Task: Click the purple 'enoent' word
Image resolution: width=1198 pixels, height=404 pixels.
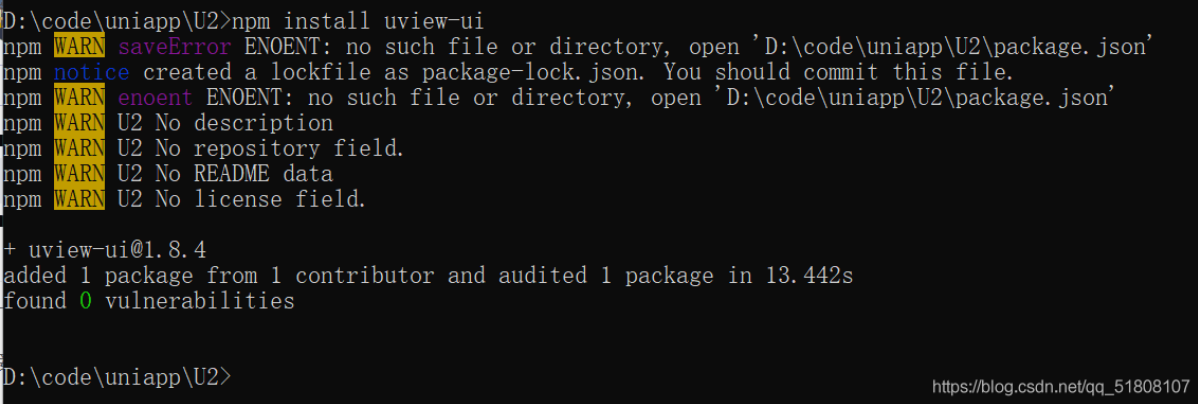Action: pyautogui.click(x=155, y=99)
